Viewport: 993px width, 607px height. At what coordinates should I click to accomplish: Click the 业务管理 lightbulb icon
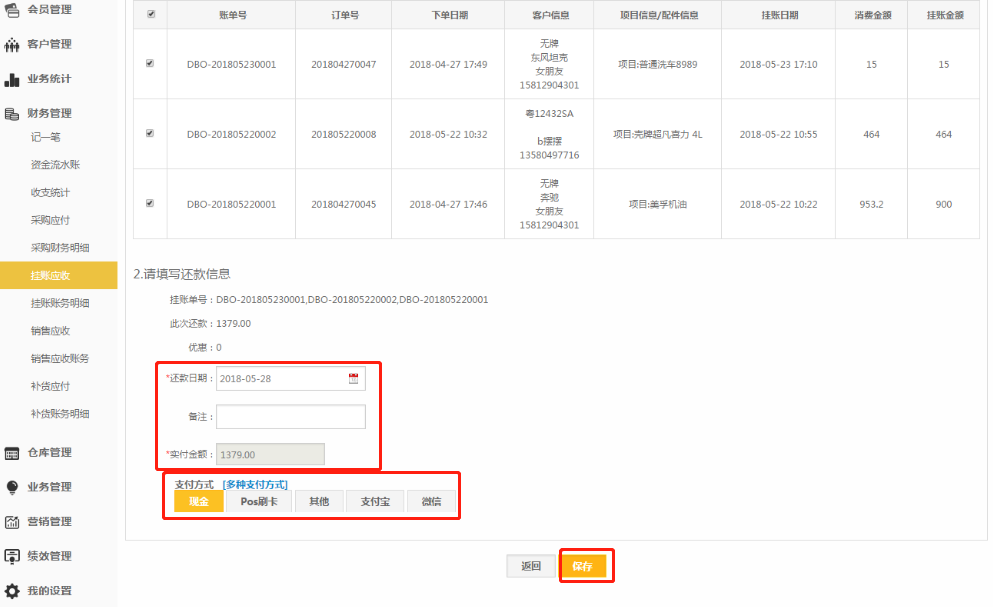[12, 488]
